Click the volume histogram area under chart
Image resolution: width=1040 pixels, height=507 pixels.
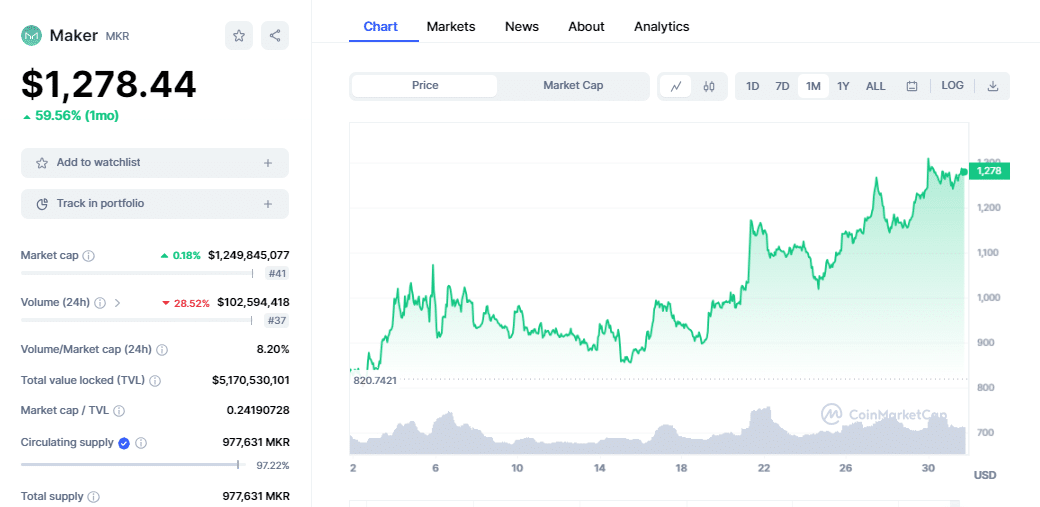(x=658, y=430)
